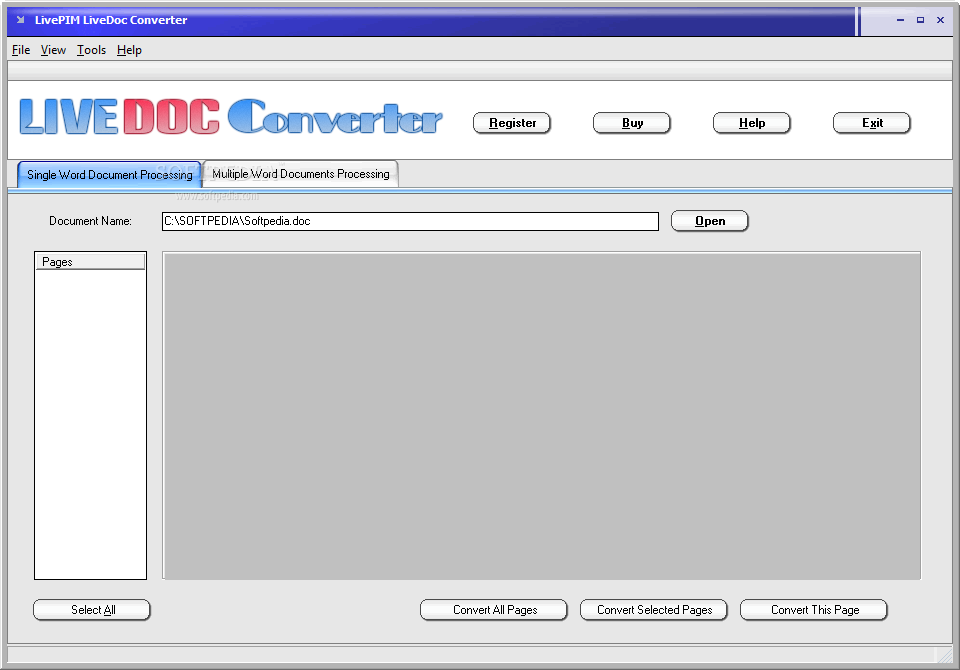
Task: Click the LivePIM title bar app icon
Action: point(21,20)
